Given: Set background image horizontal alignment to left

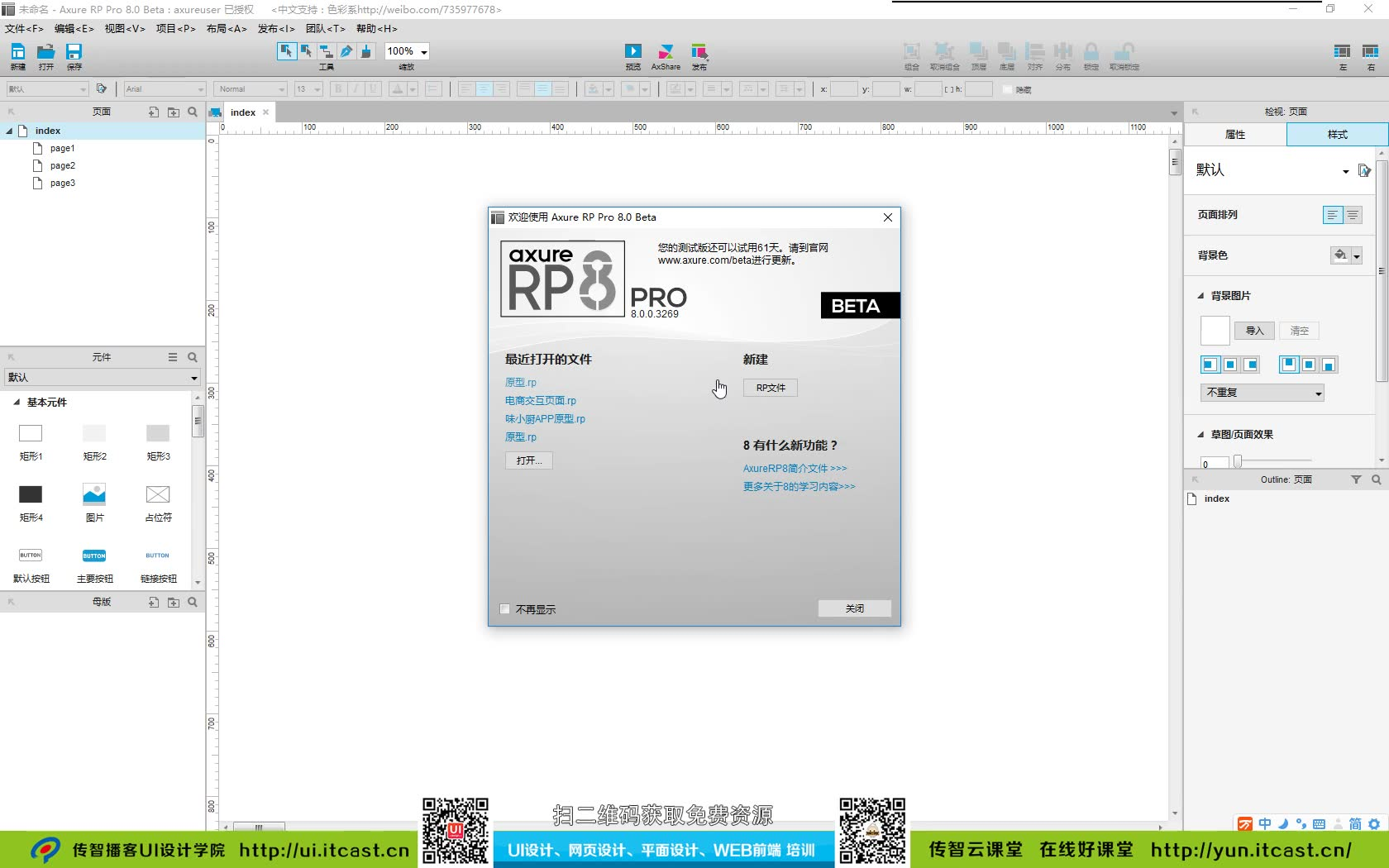Looking at the screenshot, I should click(x=1210, y=365).
